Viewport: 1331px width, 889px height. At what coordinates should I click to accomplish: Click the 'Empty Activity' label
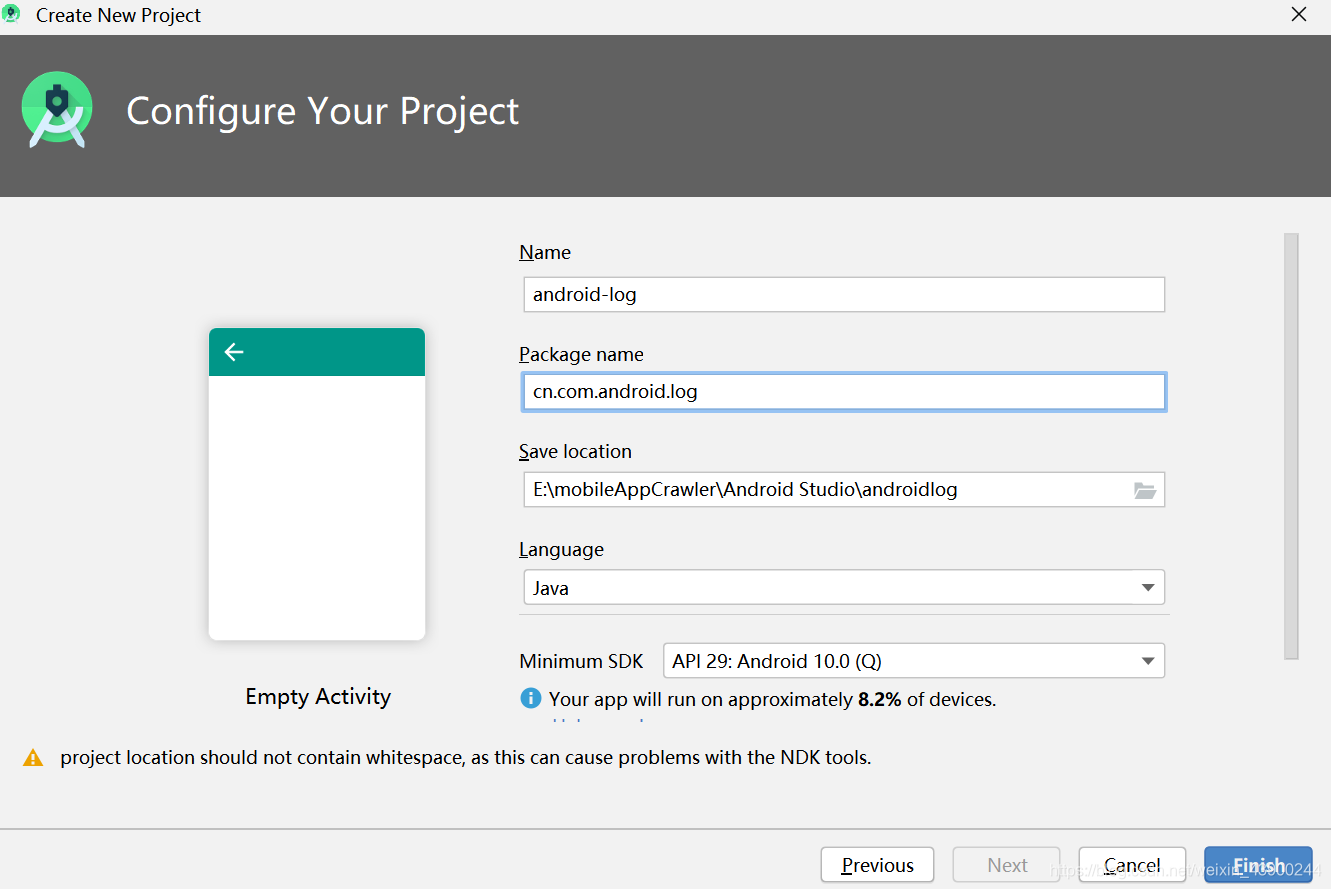(x=318, y=697)
